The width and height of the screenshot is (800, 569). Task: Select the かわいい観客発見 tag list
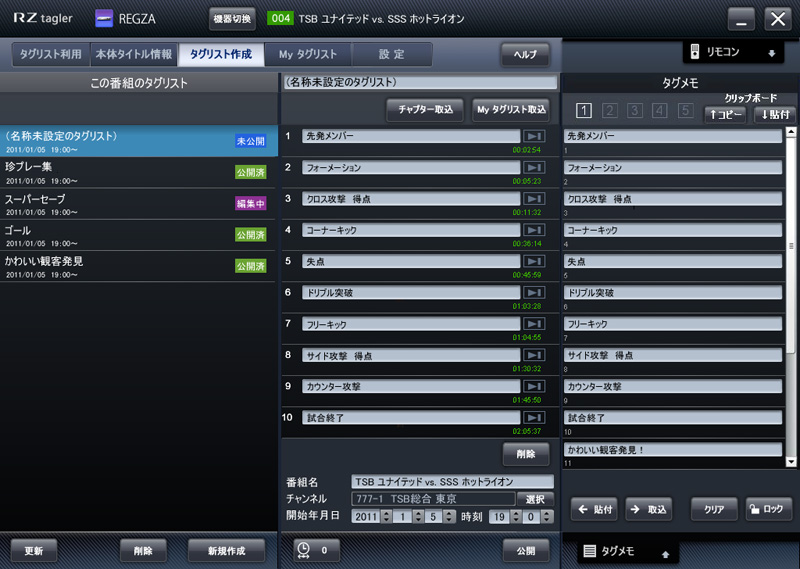[138, 266]
